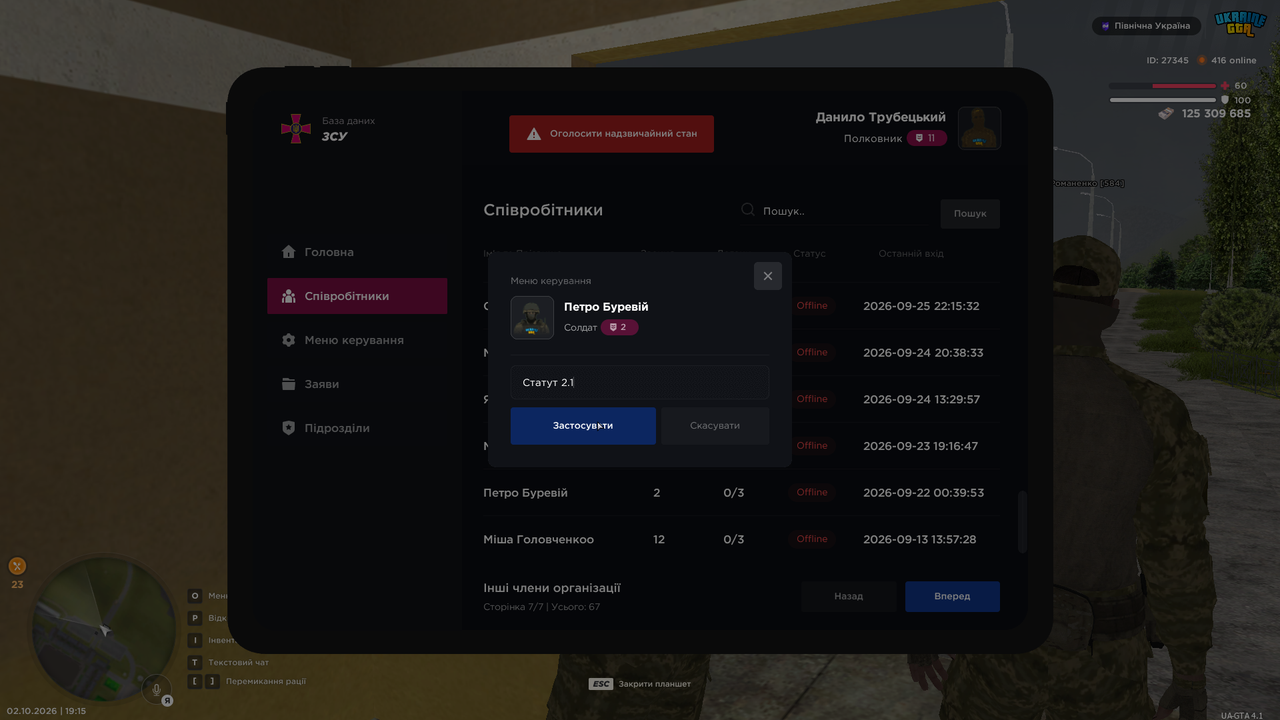
Task: Click the microphone icon near the minimap
Action: click(155, 689)
